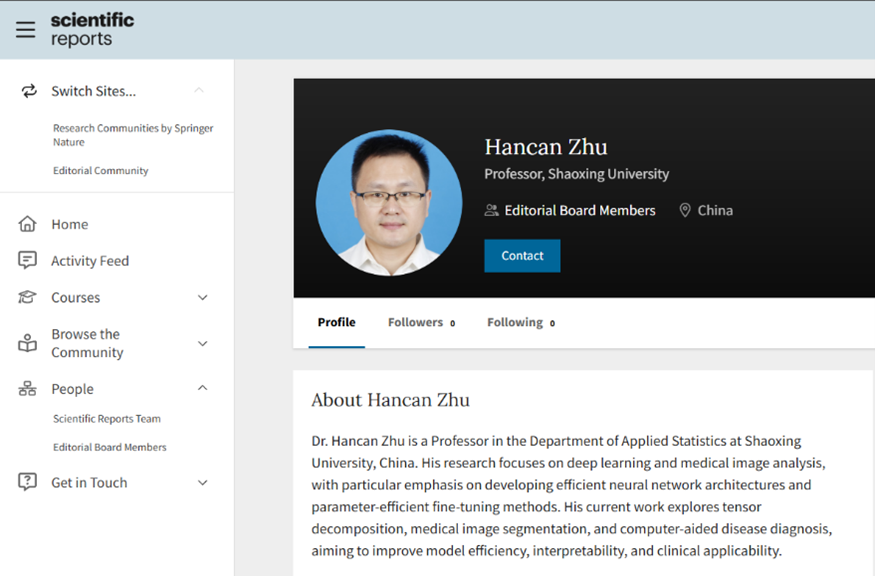Expand the Courses dropdown chevron
Image resolution: width=875 pixels, height=576 pixels.
(202, 298)
